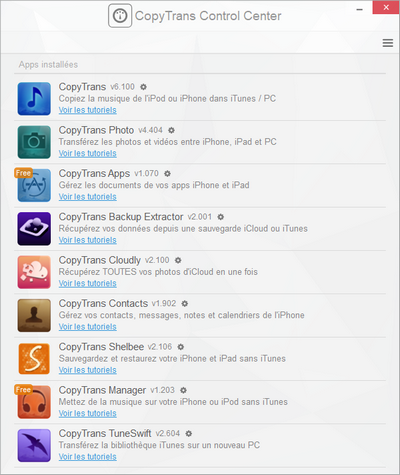This screenshot has height=475, width=400.
Task: Click the 'CopyTrans TuneSwift' app title
Action: tap(105, 434)
